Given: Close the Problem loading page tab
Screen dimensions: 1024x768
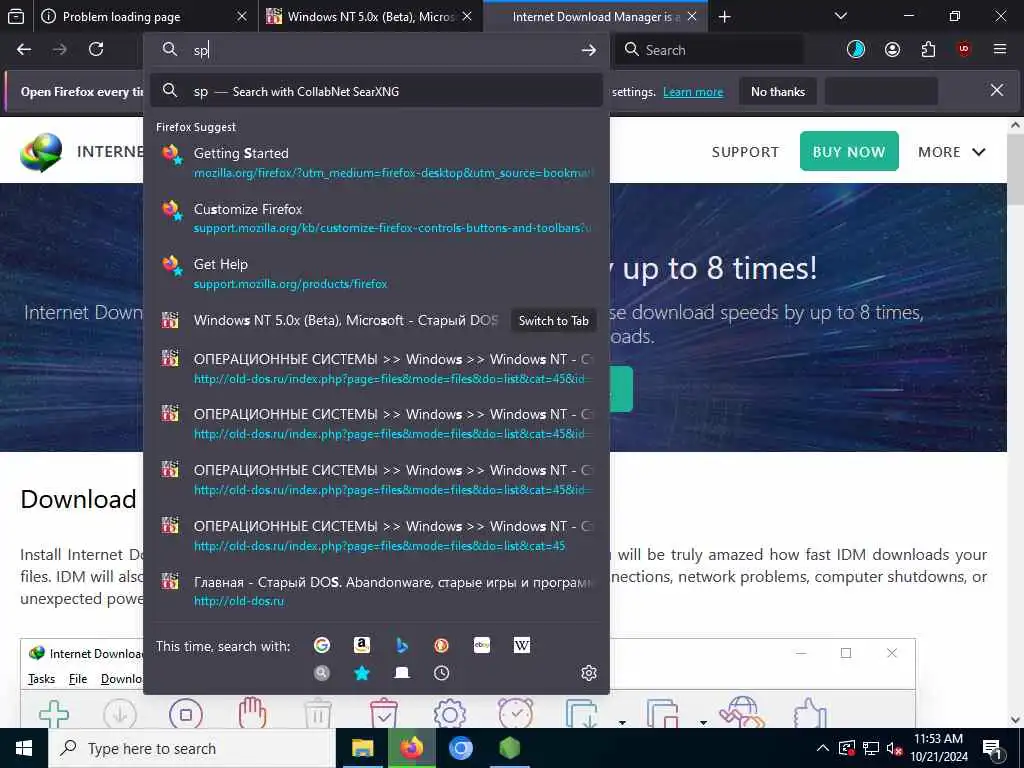Looking at the screenshot, I should point(242,16).
